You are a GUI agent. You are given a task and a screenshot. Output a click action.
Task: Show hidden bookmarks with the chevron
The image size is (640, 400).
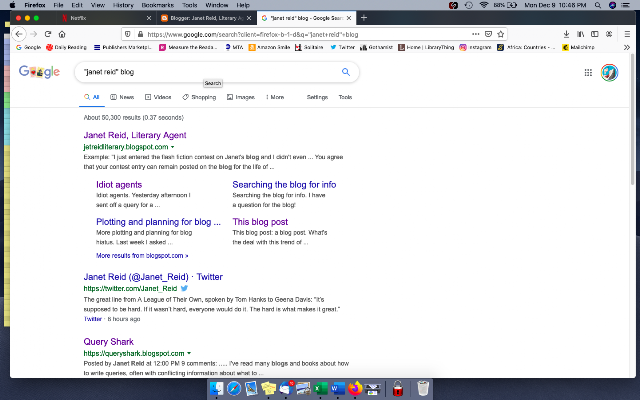click(x=627, y=47)
